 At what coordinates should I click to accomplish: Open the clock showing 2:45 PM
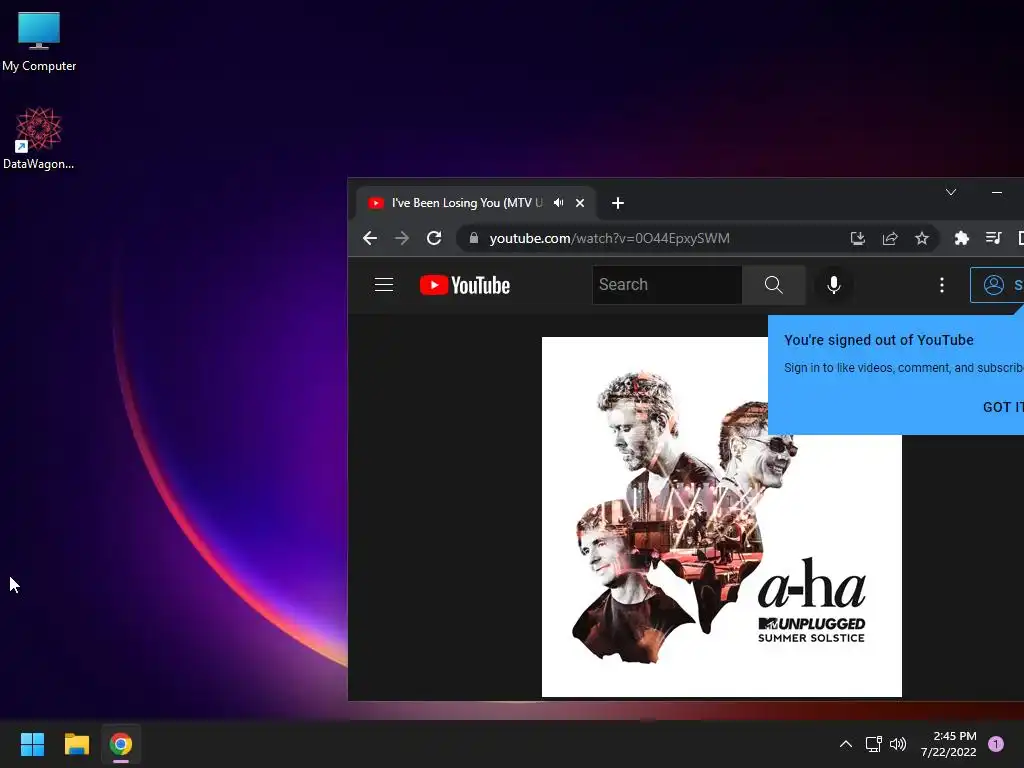tap(949, 744)
